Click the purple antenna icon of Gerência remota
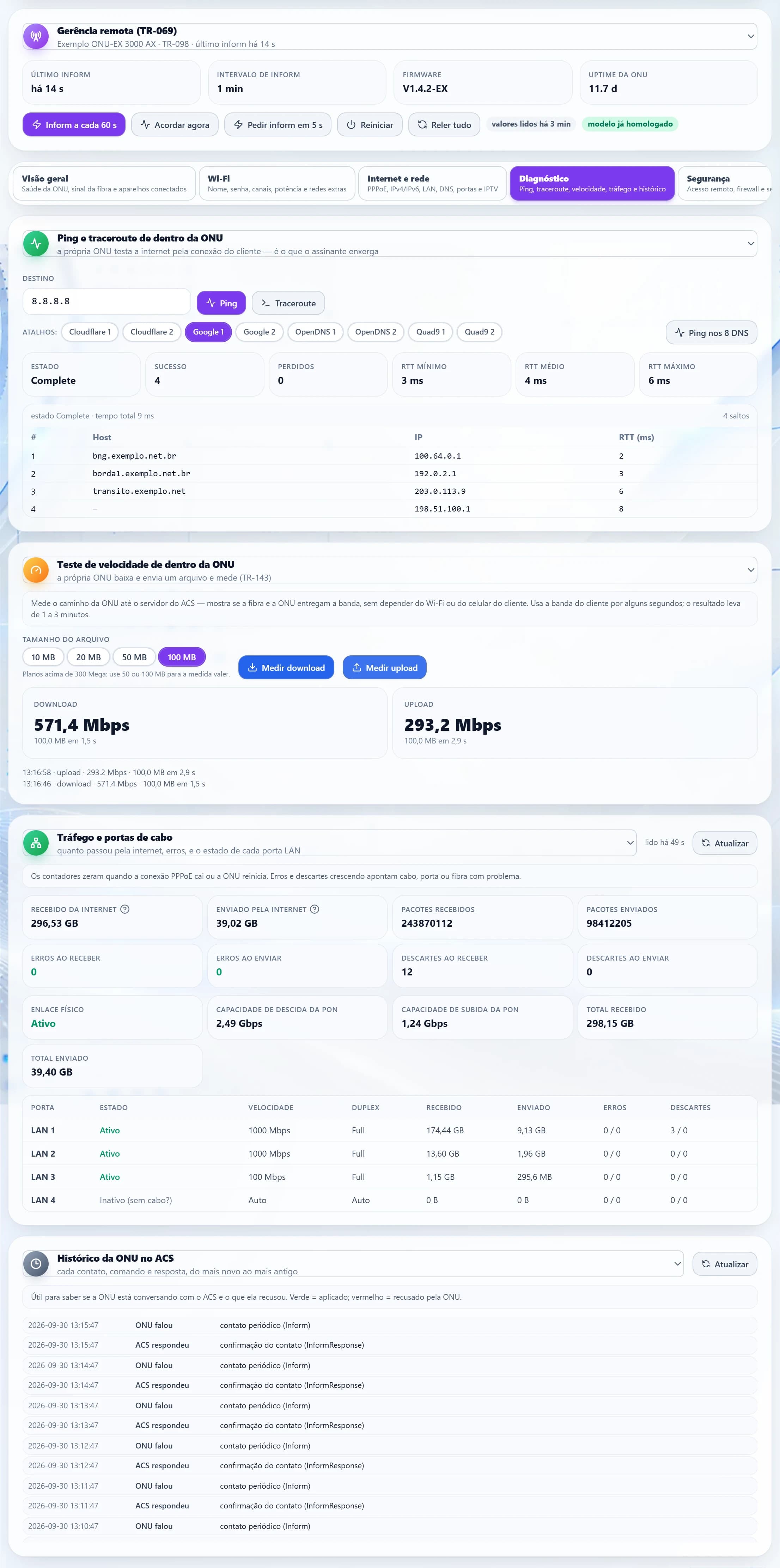The image size is (780, 1568). pos(36,37)
